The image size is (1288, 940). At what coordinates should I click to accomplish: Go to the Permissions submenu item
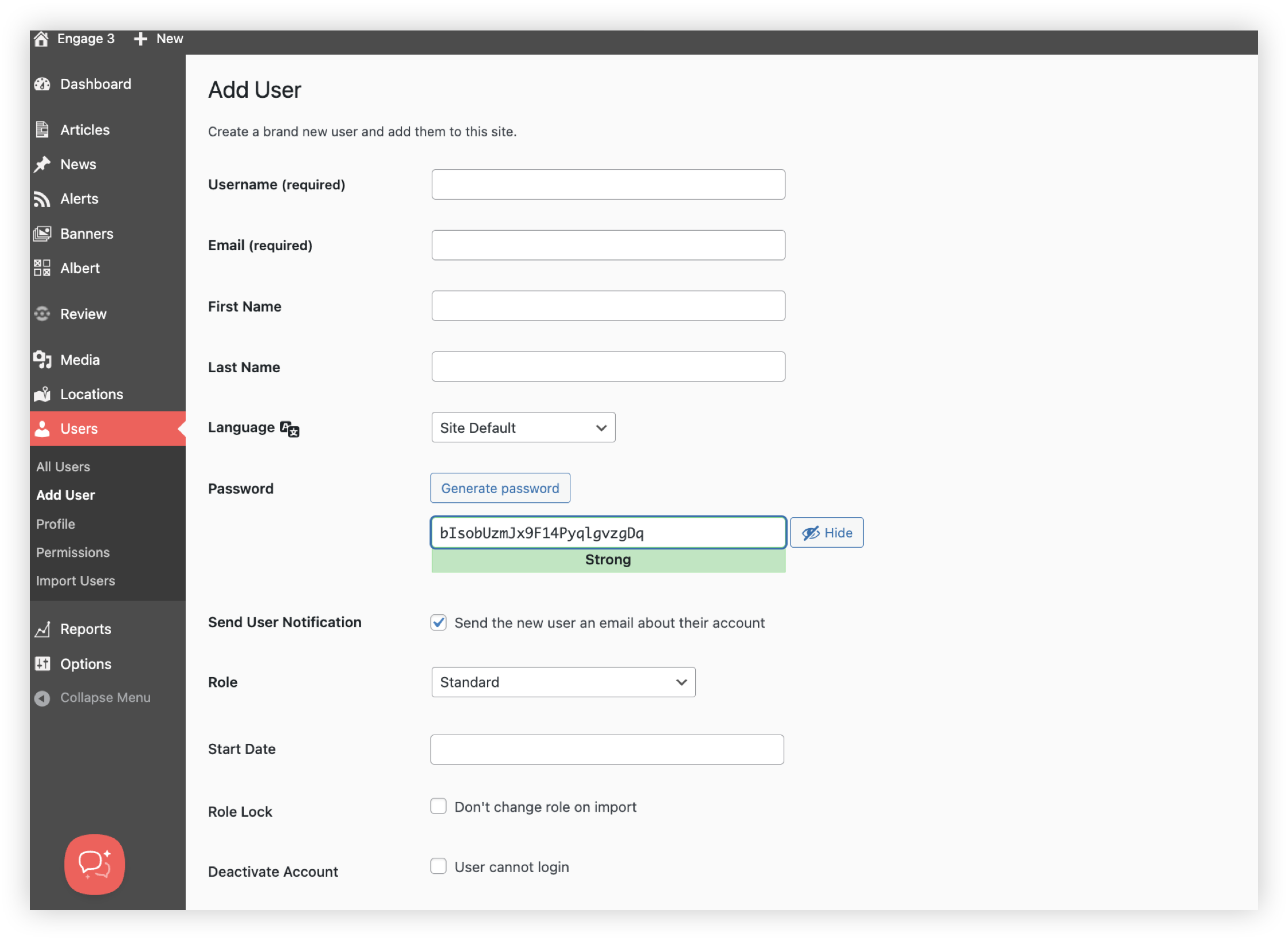(72, 552)
